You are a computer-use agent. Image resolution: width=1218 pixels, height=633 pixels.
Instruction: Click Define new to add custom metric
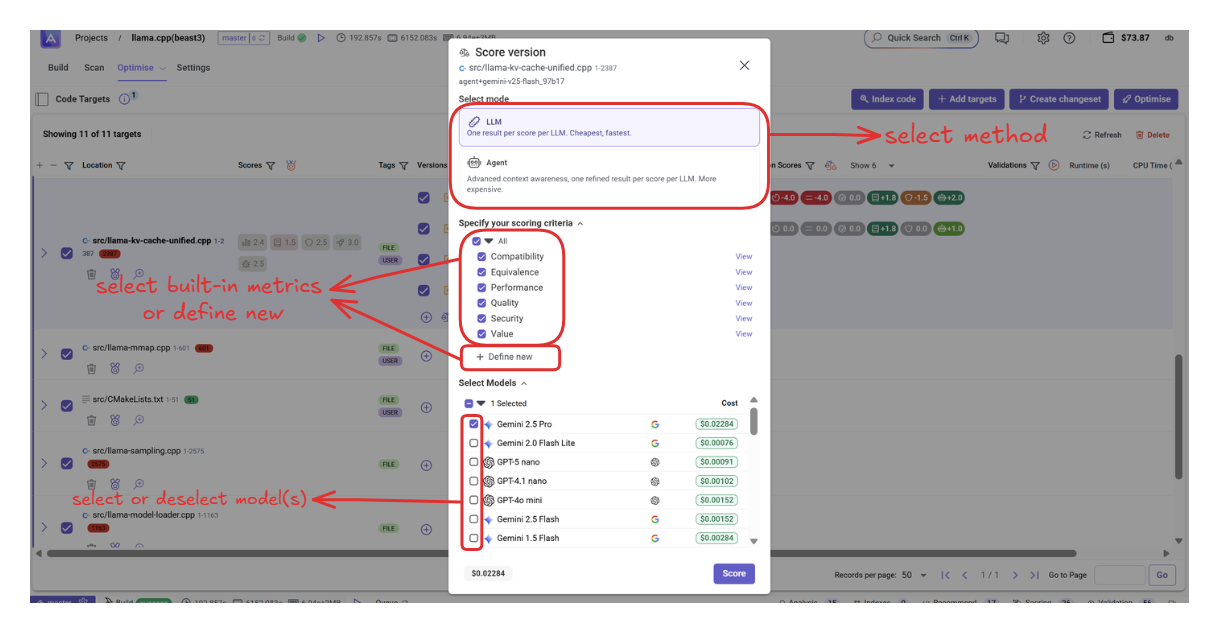tap(510, 357)
